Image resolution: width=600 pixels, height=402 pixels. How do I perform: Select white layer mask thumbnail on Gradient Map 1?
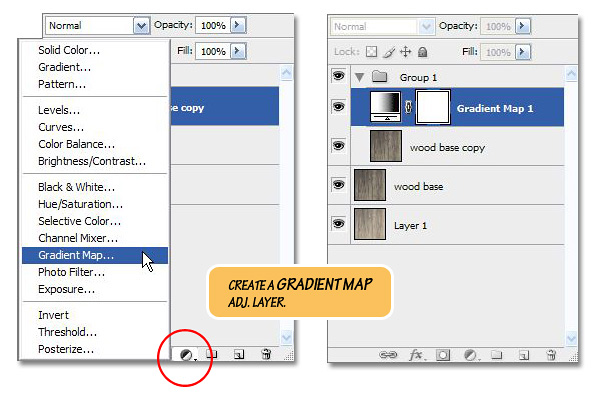[433, 107]
